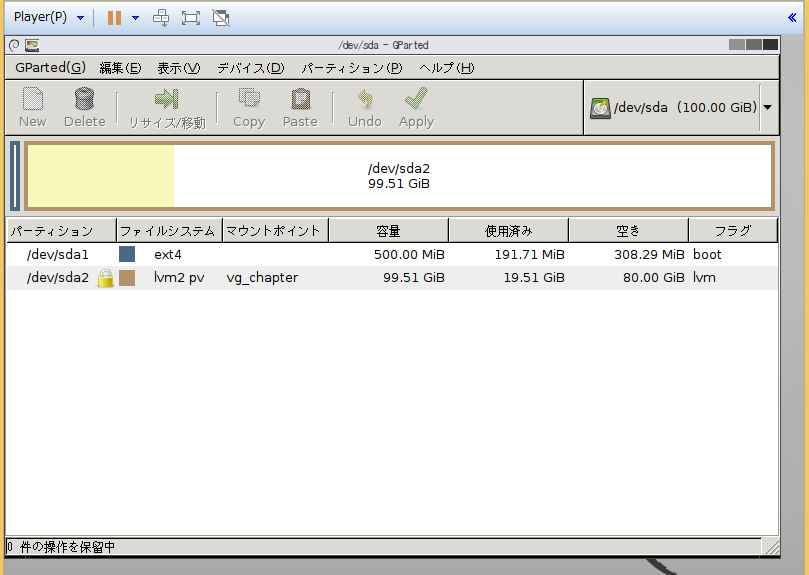809x575 pixels.
Task: Click the リサイズ/移動 resize/move icon
Action: (167, 99)
